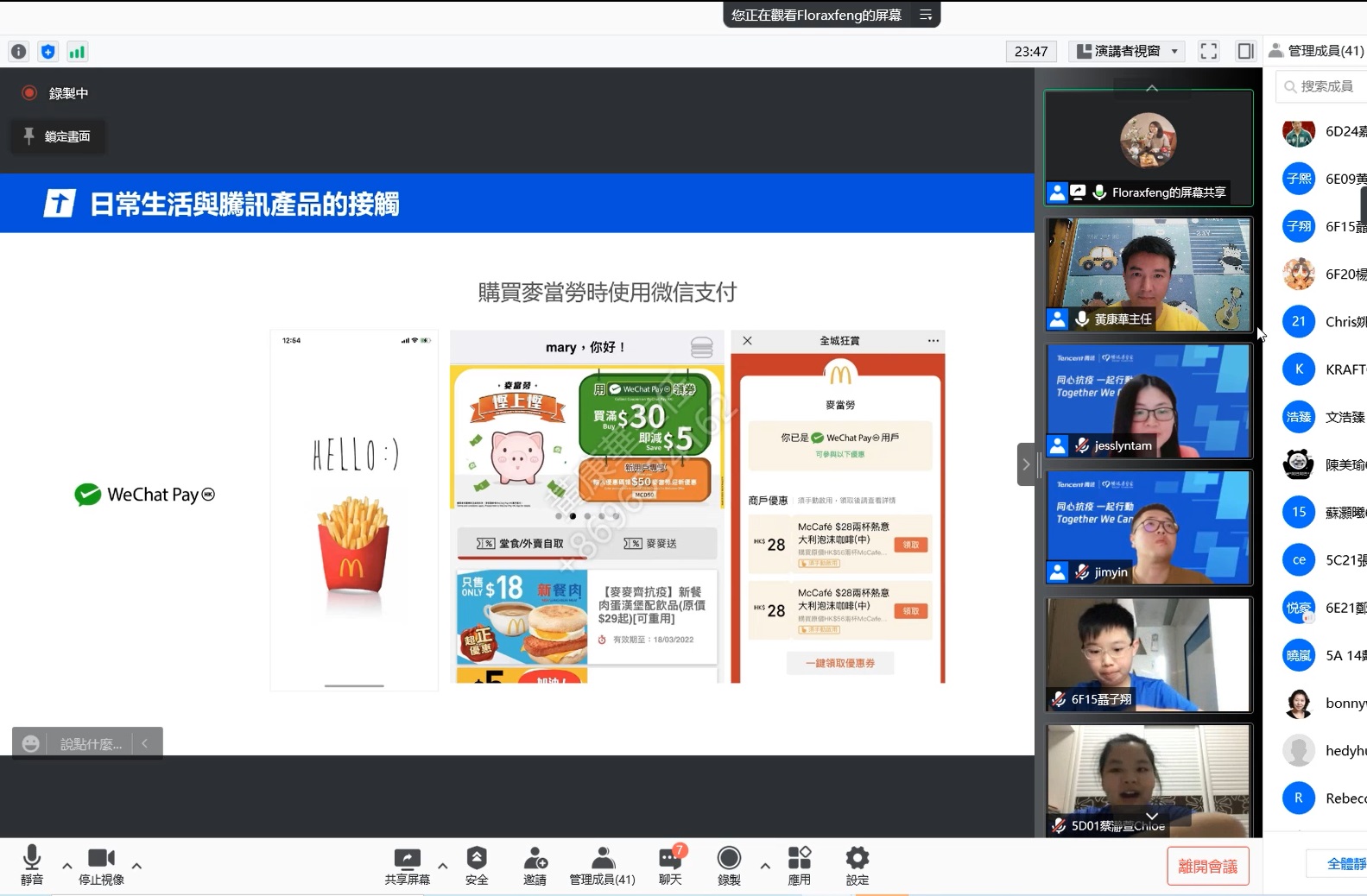Toggle 錄製 recording button
1367x896 pixels.
click(729, 865)
